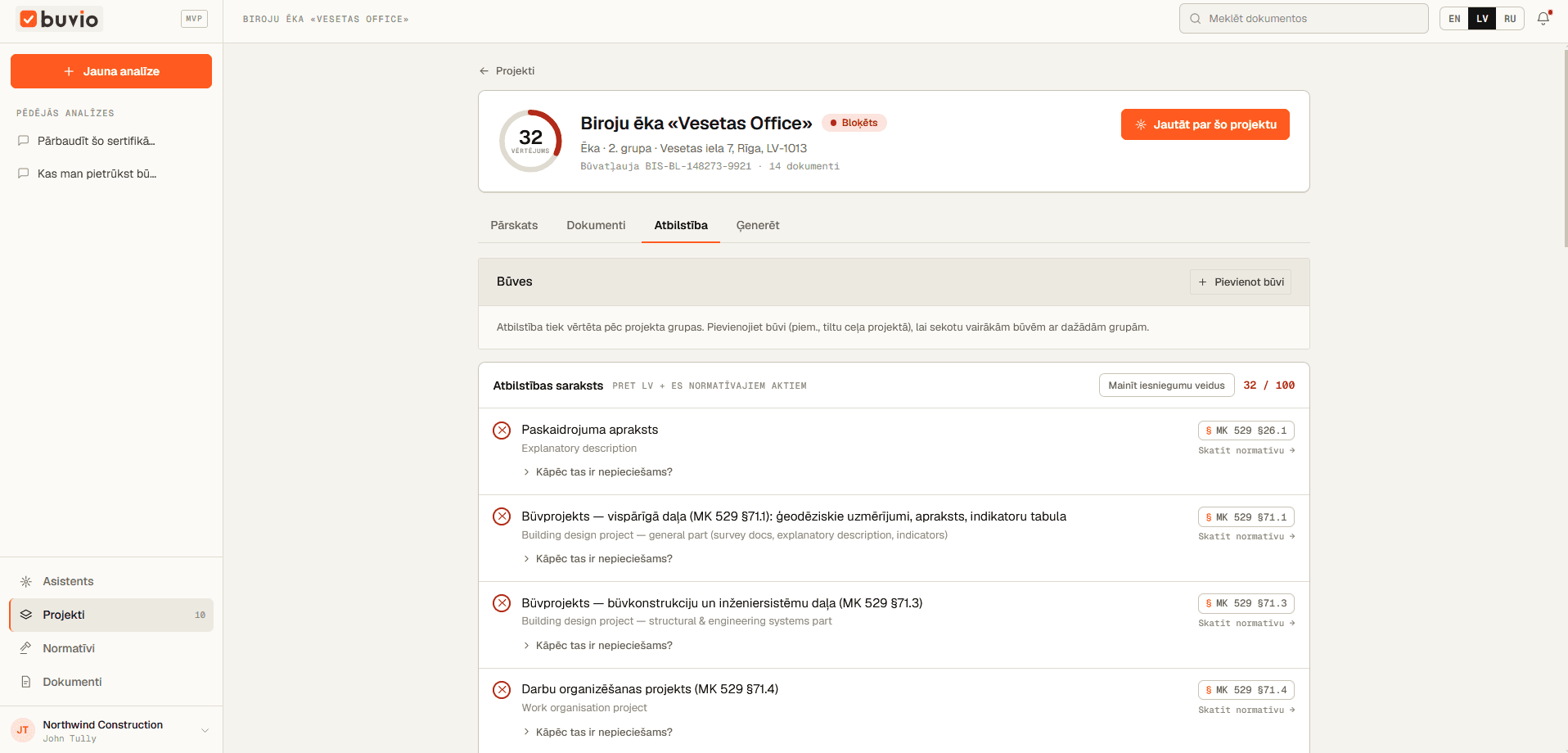Select the Atbilstība tab
Viewport: 1568px width, 753px height.
coord(681,225)
